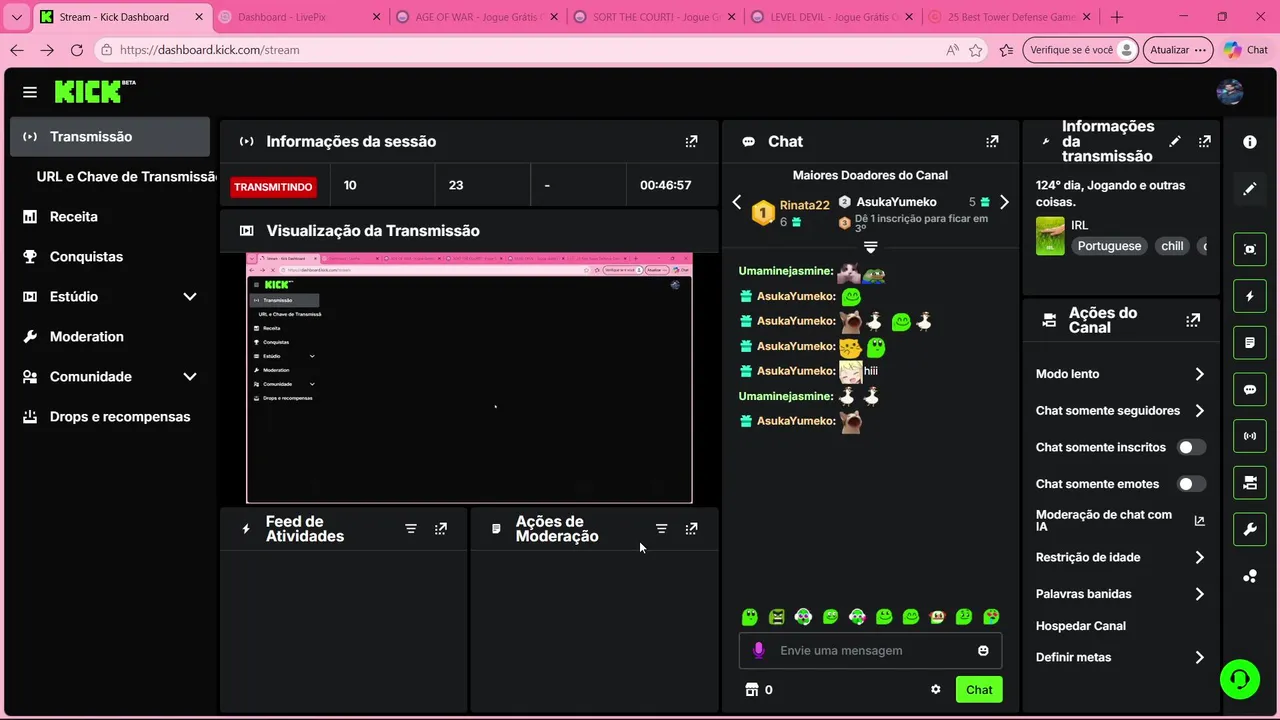Toggle the chat bubble widget icon in the right toolbar

coord(1250,390)
